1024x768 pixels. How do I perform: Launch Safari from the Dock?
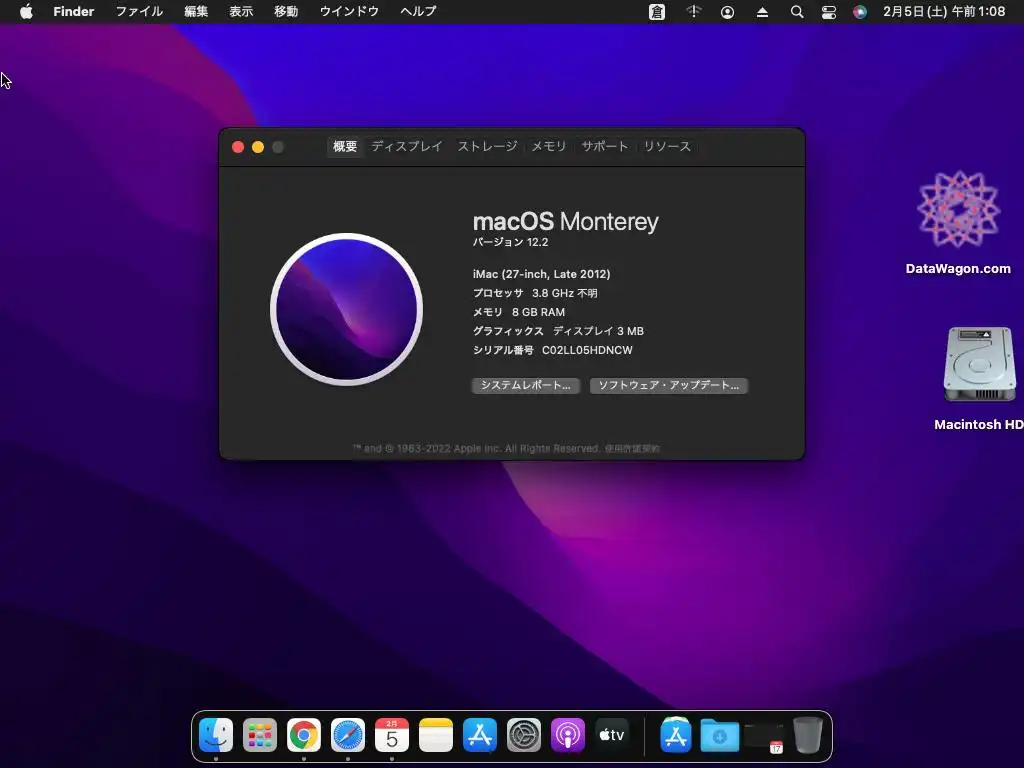pyautogui.click(x=347, y=735)
